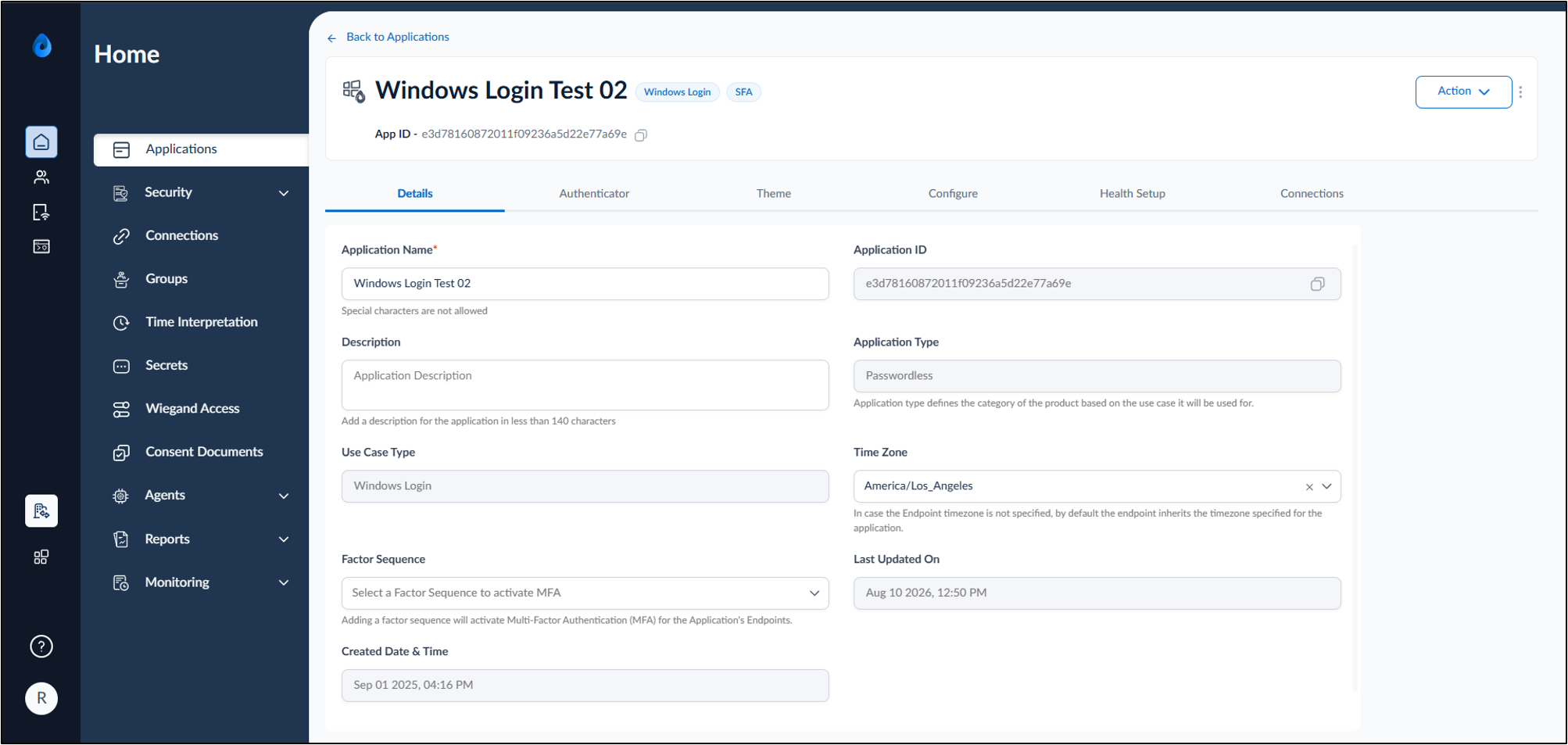Clear the America/Los_Angeles time zone selection
Viewport: 1568px width, 745px height.
1309,487
